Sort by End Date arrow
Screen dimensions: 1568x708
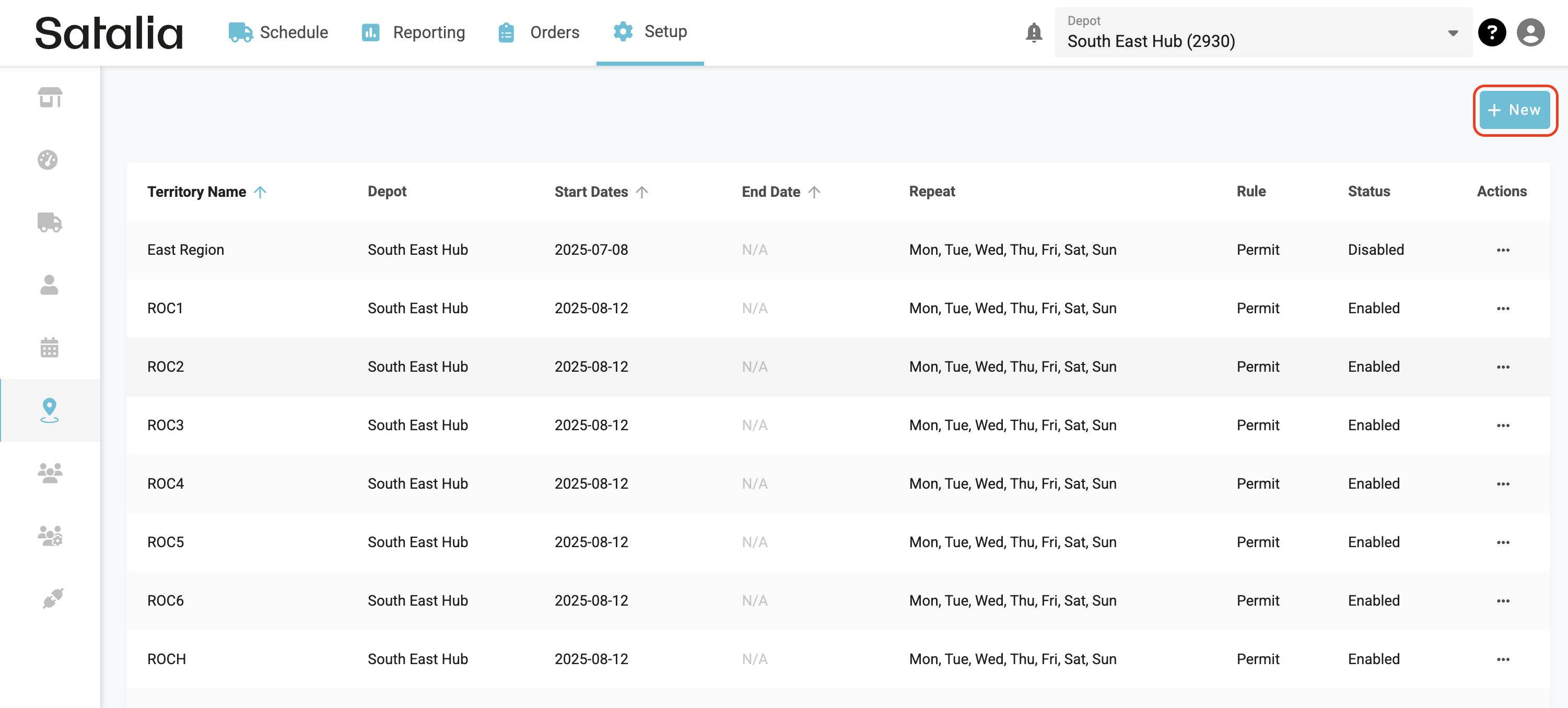click(814, 192)
